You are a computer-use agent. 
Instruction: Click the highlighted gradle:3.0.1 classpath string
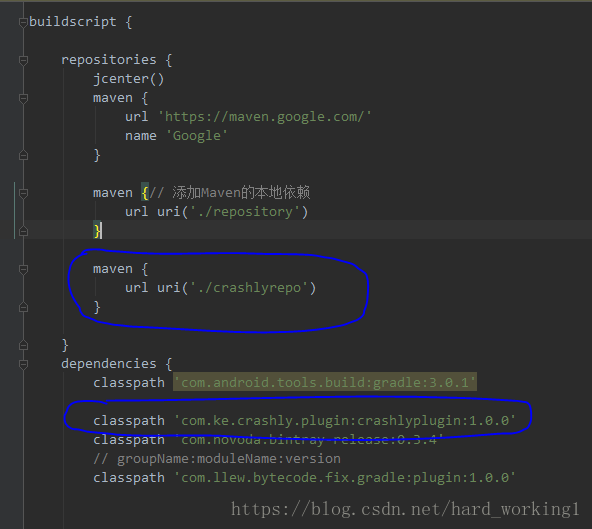tap(325, 382)
